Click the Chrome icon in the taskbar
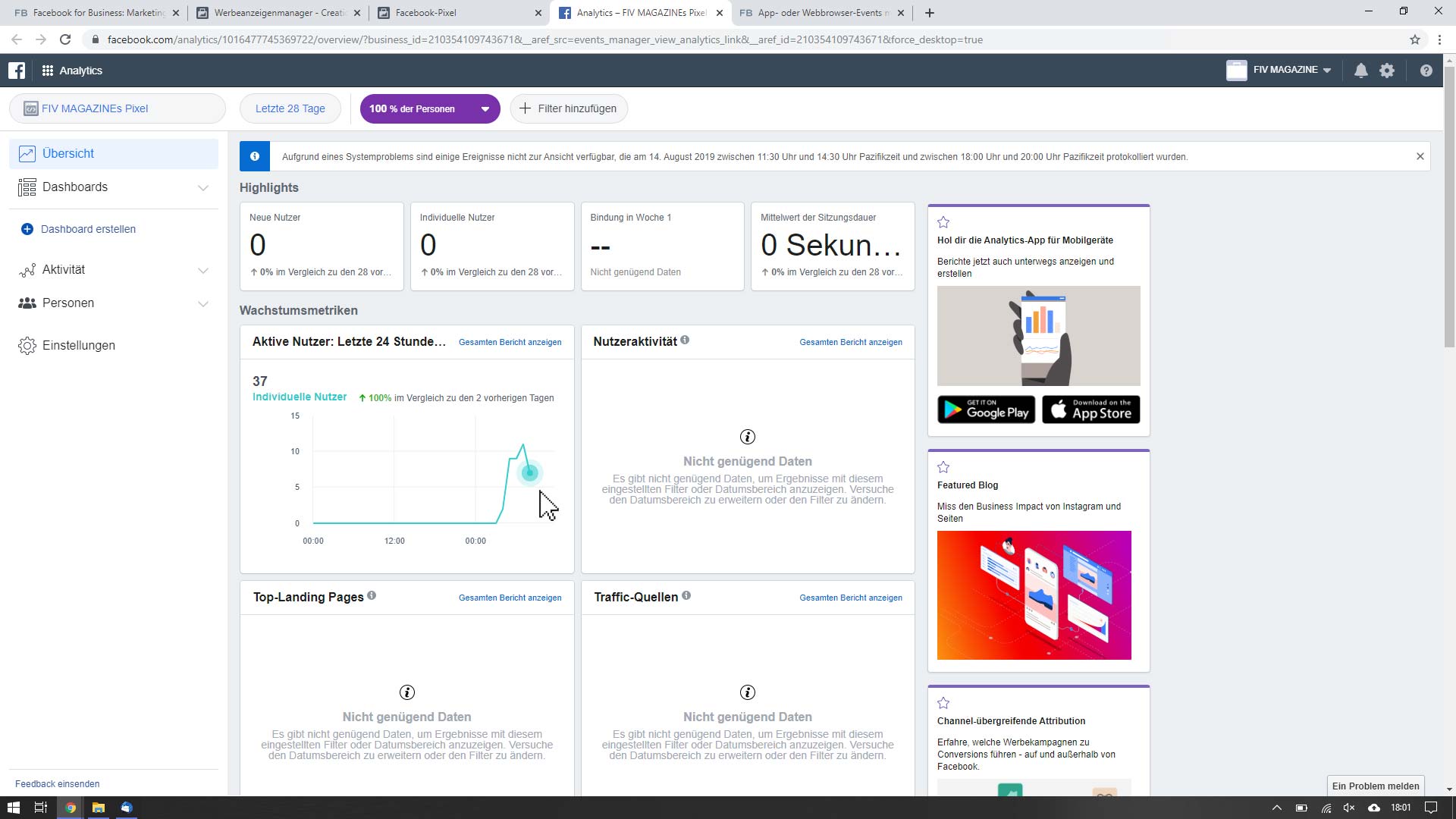 pos(70,808)
